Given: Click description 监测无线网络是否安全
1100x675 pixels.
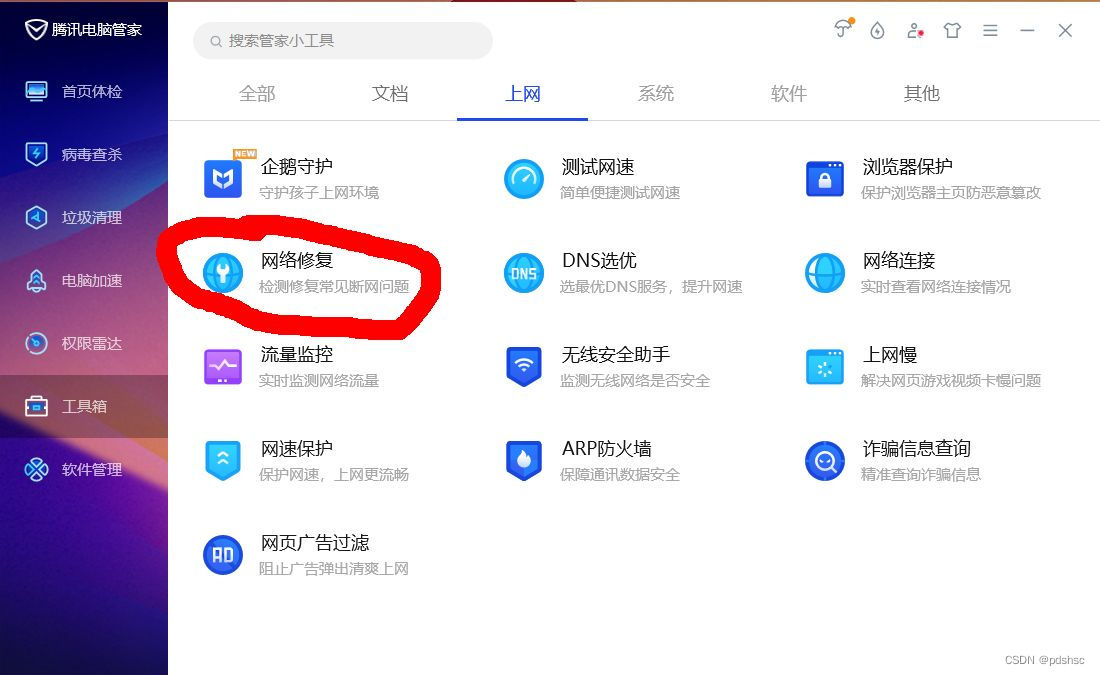Looking at the screenshot, I should pyautogui.click(x=635, y=380).
